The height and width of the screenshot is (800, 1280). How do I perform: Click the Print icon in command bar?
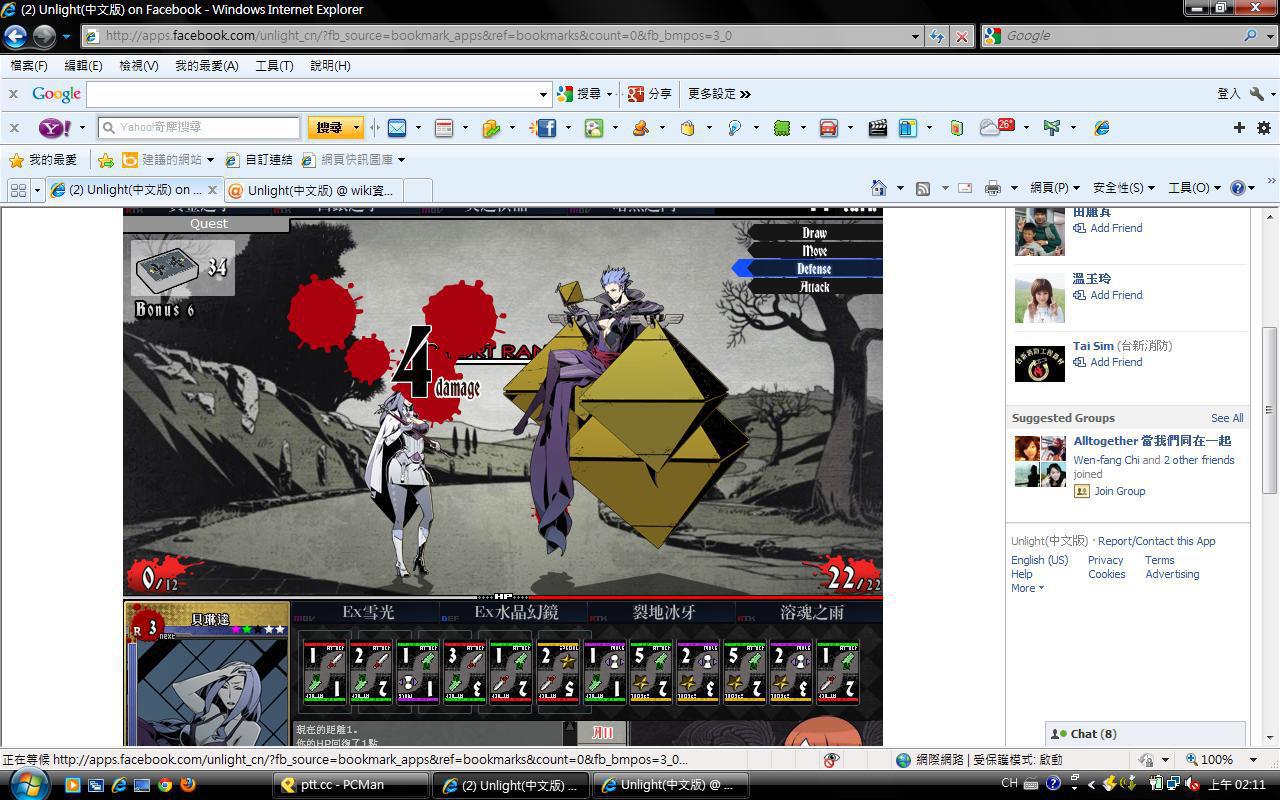pyautogui.click(x=992, y=188)
